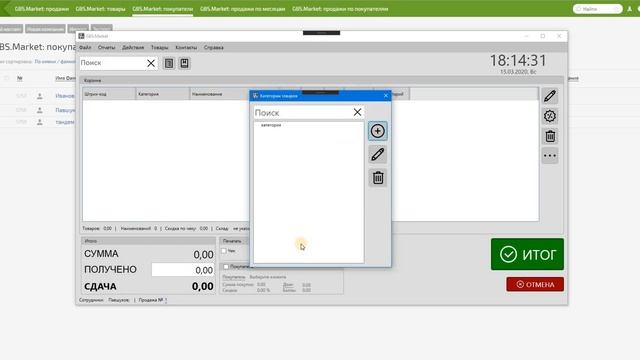Delete the category with the dialog's trash icon
Image resolution: width=640 pixels, height=360 pixels.
(378, 178)
